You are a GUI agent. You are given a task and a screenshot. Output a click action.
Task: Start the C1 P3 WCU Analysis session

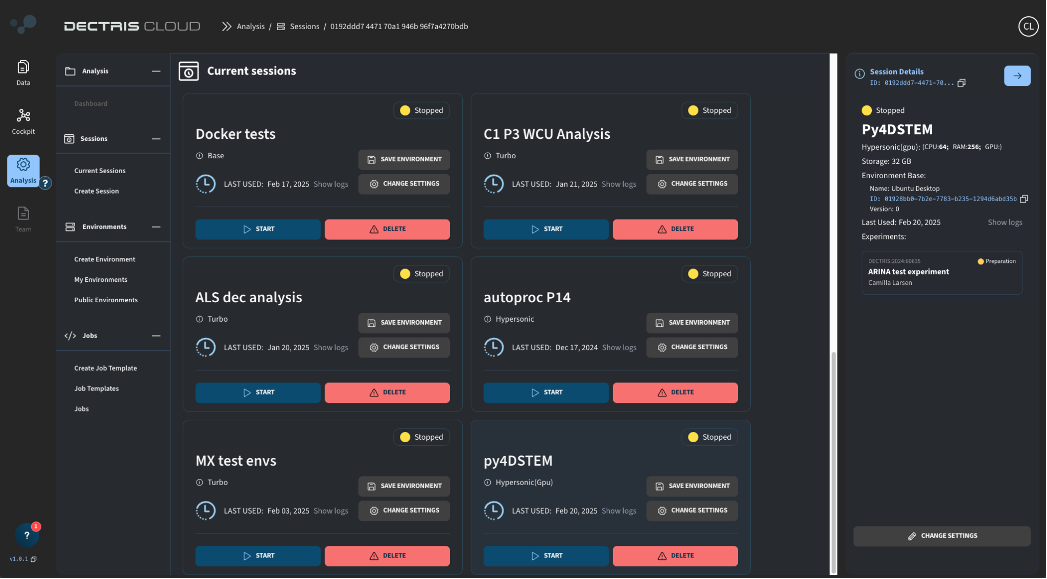546,229
